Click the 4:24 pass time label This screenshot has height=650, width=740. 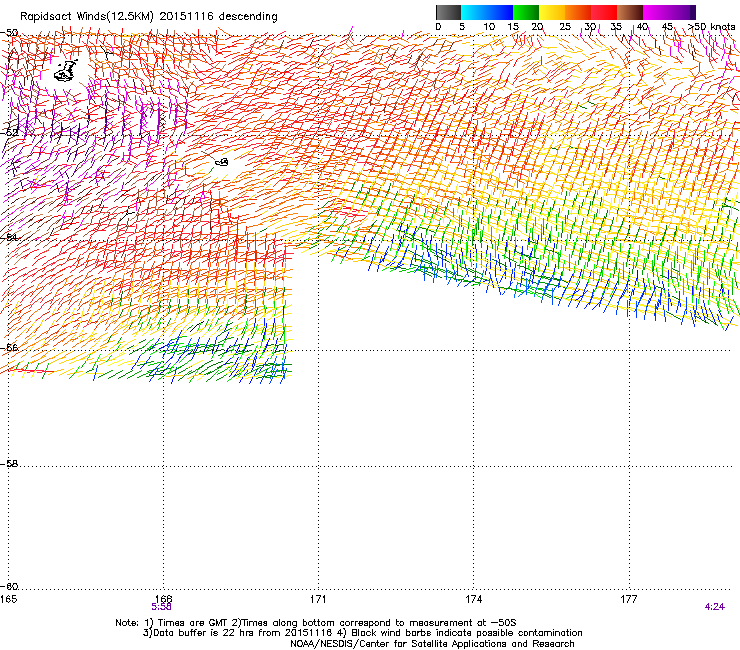coord(715,607)
